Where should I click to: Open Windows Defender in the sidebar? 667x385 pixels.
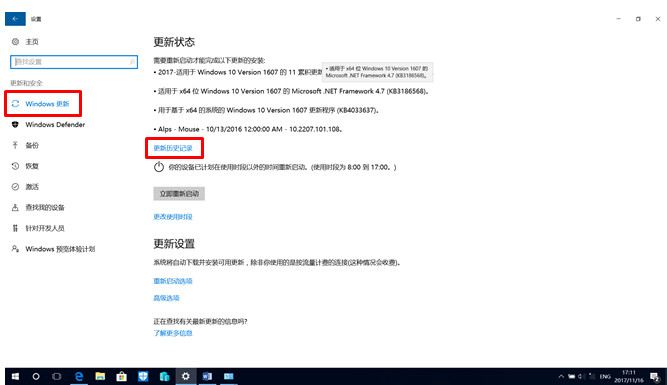coord(48,125)
